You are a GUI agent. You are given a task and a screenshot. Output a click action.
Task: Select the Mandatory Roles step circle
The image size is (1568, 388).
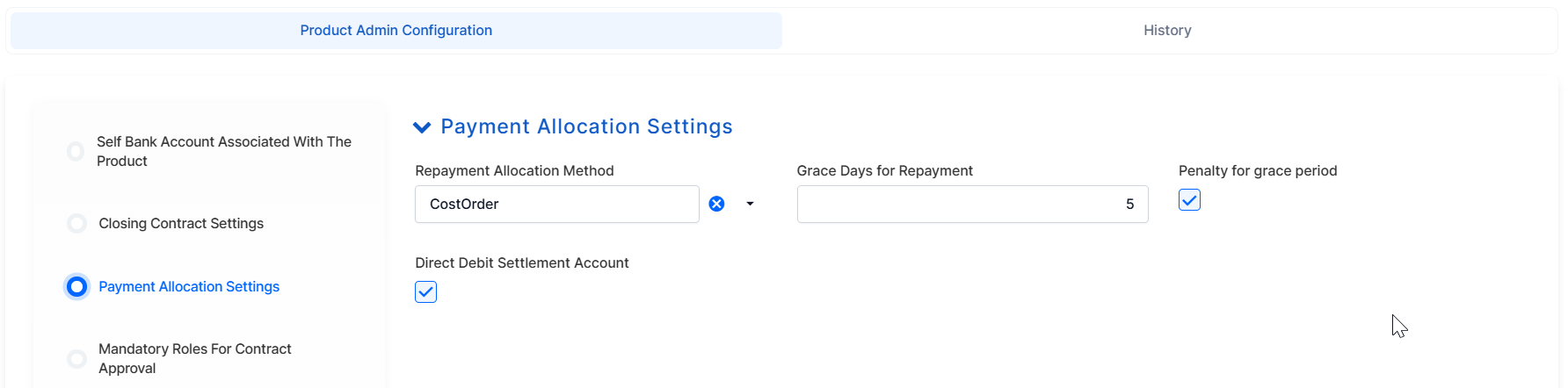[x=77, y=359]
